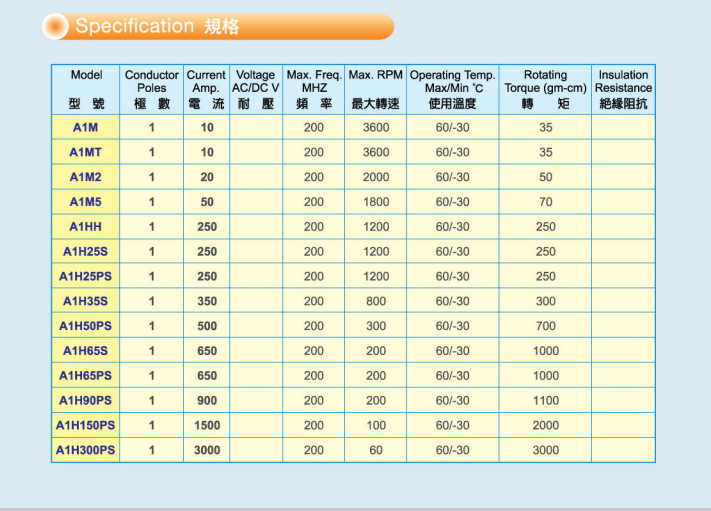This screenshot has height=511, width=711.
Task: Select model cell A1H25S
Action: click(86, 252)
